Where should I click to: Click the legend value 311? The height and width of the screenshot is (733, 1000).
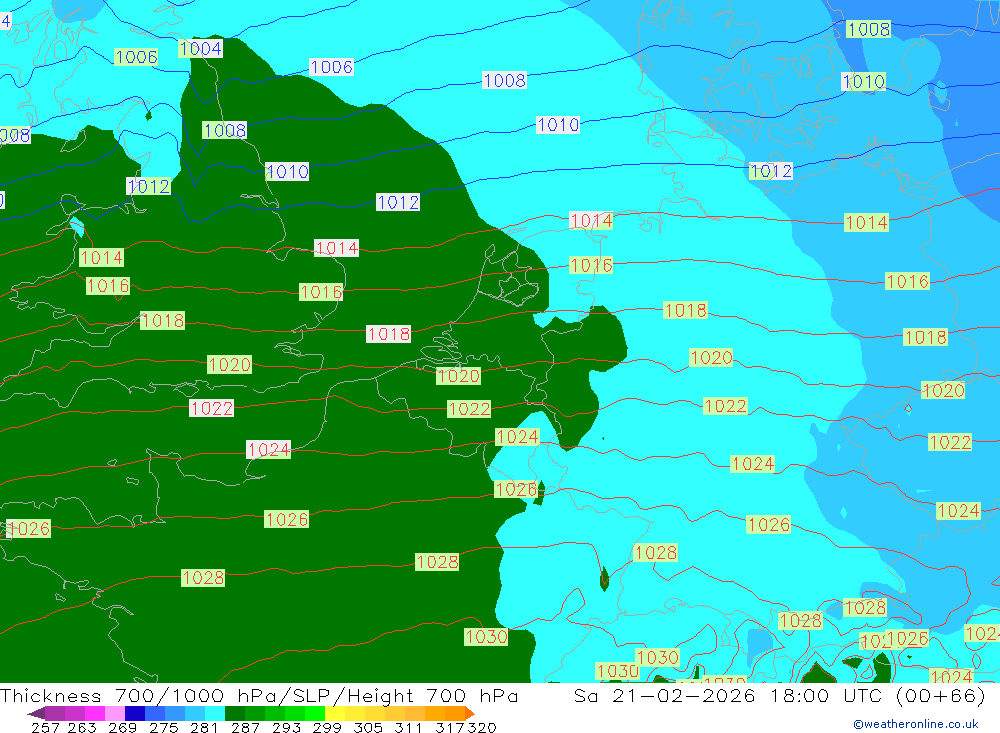tap(408, 727)
